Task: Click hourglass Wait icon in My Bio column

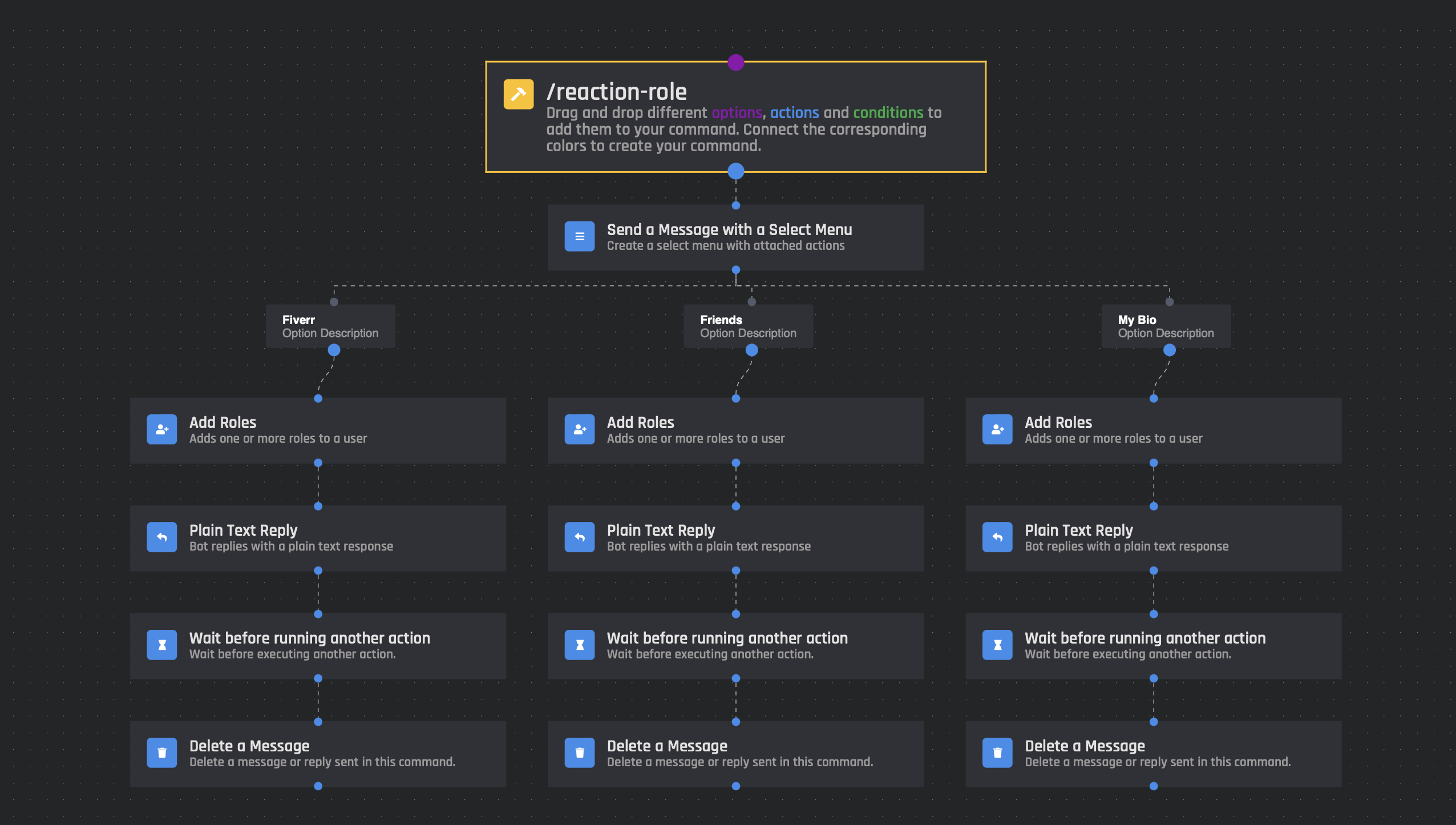Action: click(x=997, y=645)
